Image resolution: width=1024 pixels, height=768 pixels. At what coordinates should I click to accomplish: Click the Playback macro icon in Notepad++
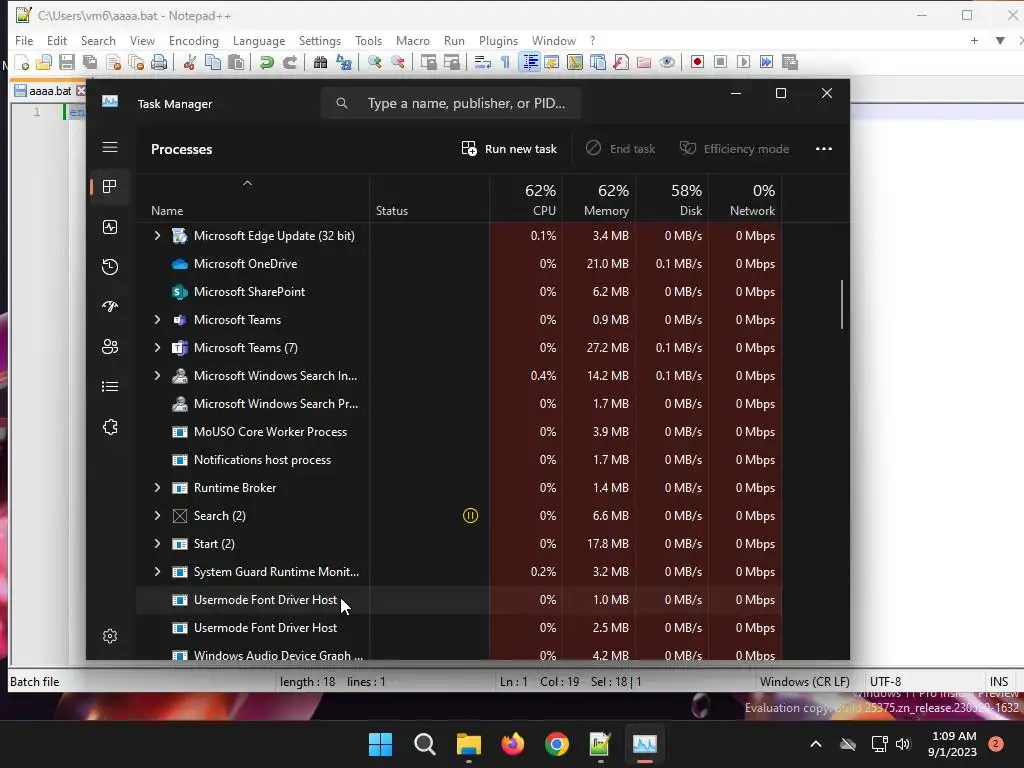[x=743, y=62]
